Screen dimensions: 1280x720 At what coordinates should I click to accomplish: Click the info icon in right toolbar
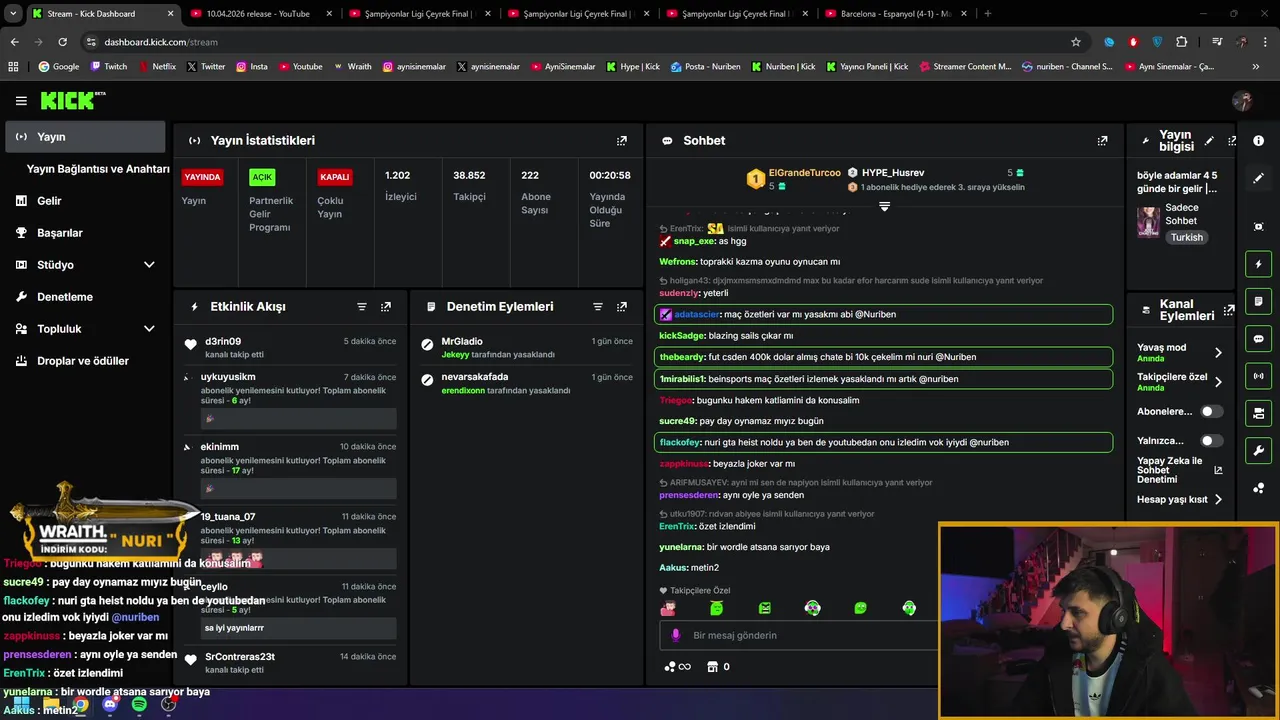click(1258, 141)
